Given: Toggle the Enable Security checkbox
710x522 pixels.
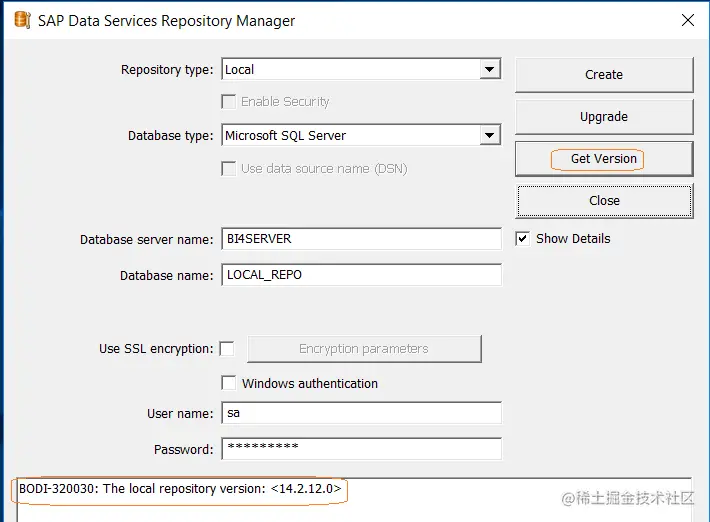Looking at the screenshot, I should click(x=229, y=101).
